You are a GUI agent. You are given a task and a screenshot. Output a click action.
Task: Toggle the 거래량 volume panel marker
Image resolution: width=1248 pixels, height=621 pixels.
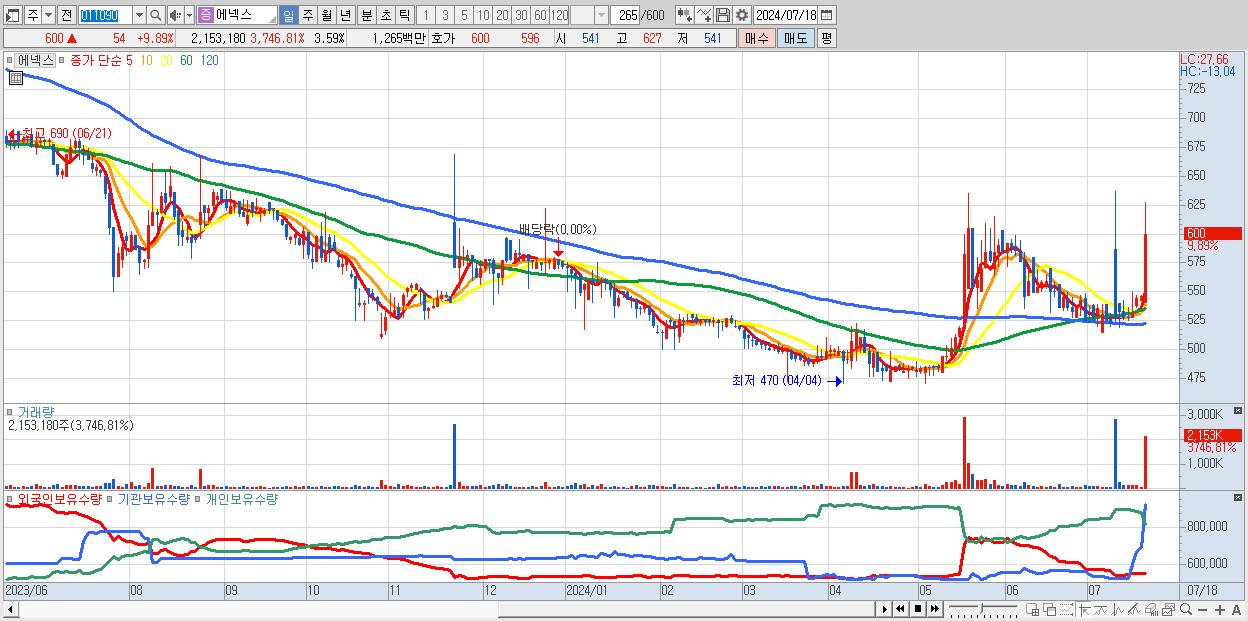11,411
